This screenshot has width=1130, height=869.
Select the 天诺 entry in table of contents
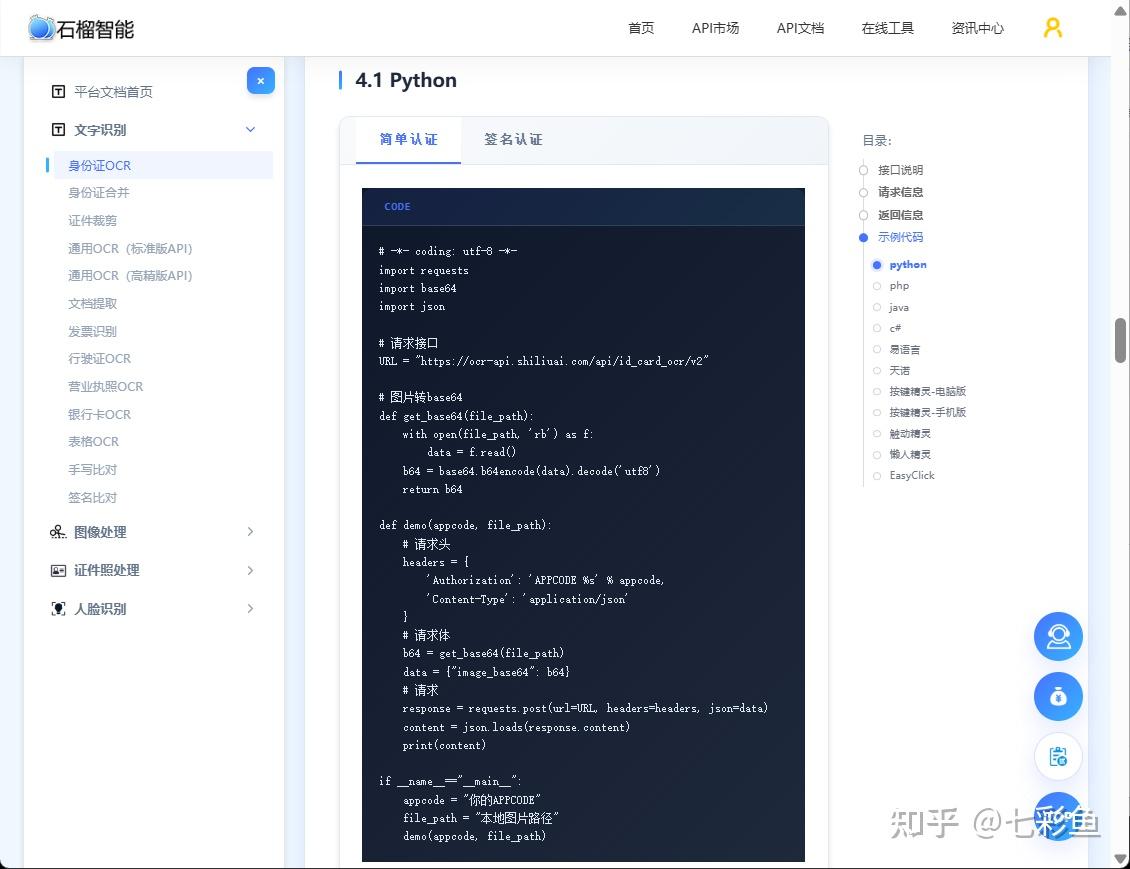[x=899, y=370]
